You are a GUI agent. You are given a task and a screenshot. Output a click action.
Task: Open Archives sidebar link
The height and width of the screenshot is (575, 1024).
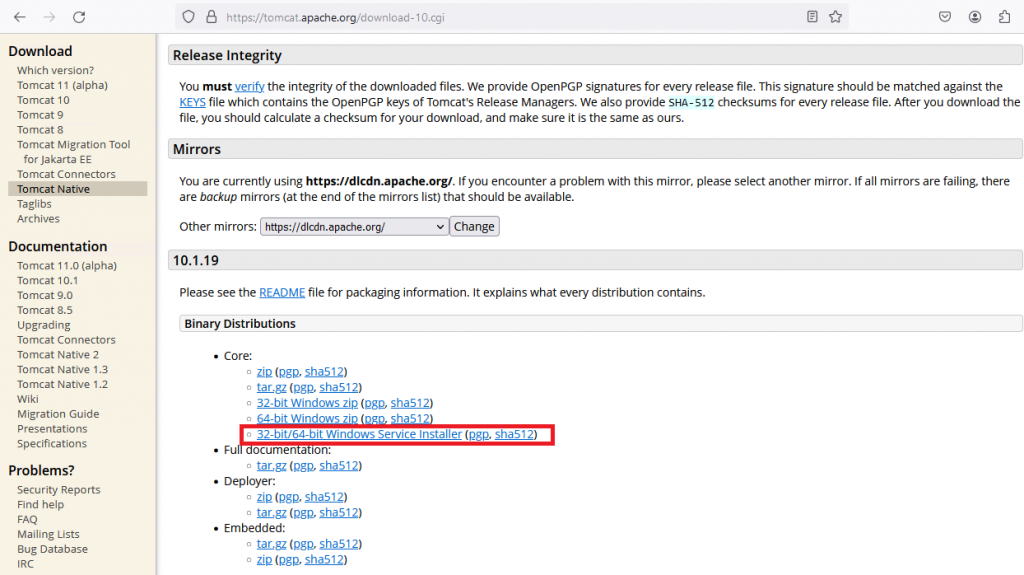pyautogui.click(x=38, y=219)
